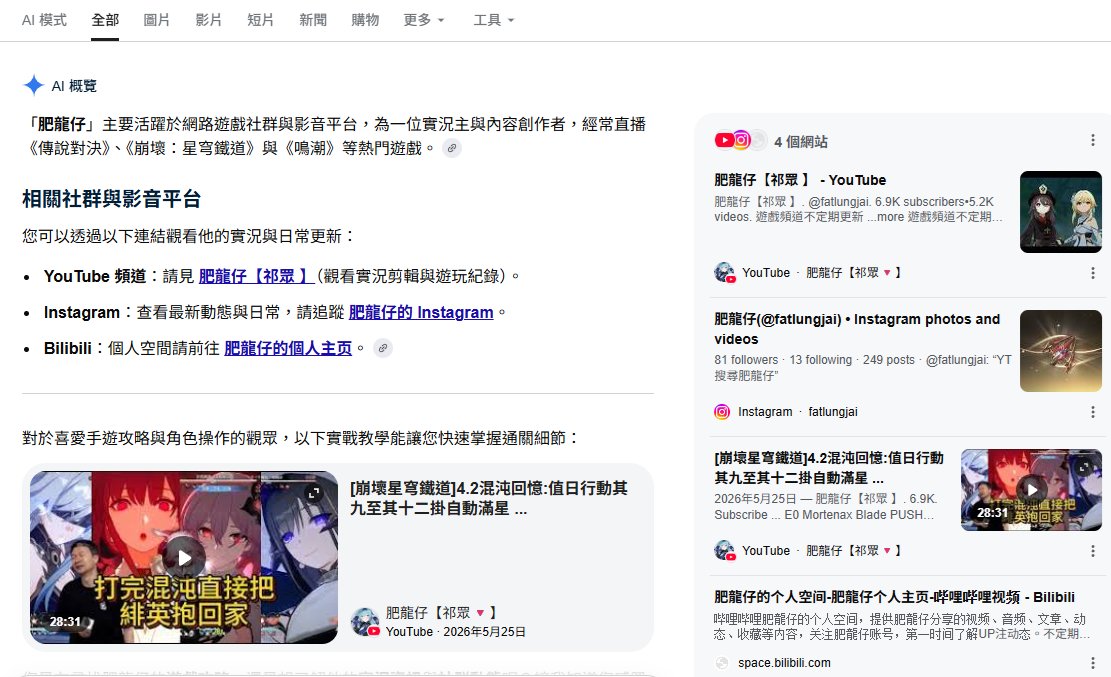This screenshot has height=677, width=1111.
Task: Click the 81 followers Instagram snippet text
Action: pyautogui.click(x=862, y=367)
